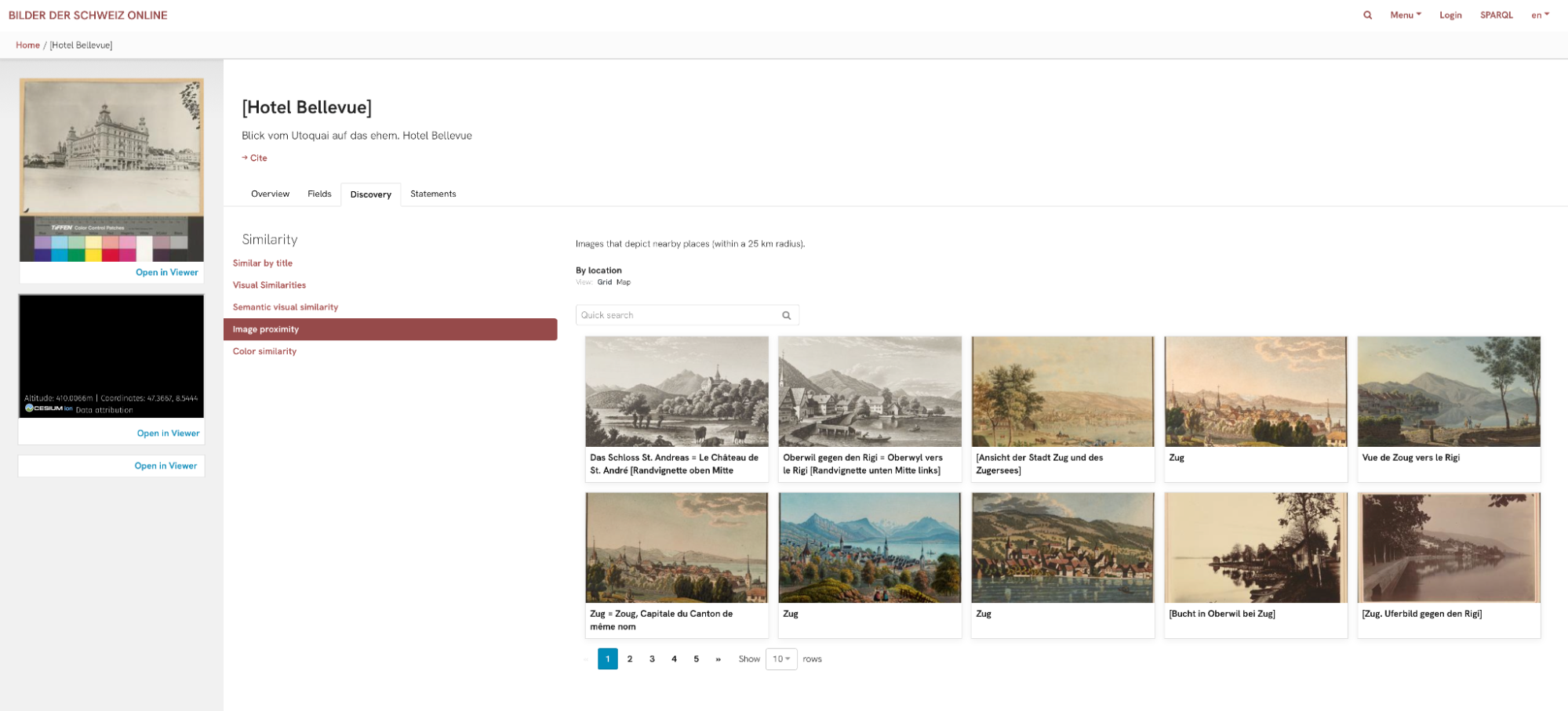Open the Statements tab
The image size is (1568, 711).
click(433, 194)
